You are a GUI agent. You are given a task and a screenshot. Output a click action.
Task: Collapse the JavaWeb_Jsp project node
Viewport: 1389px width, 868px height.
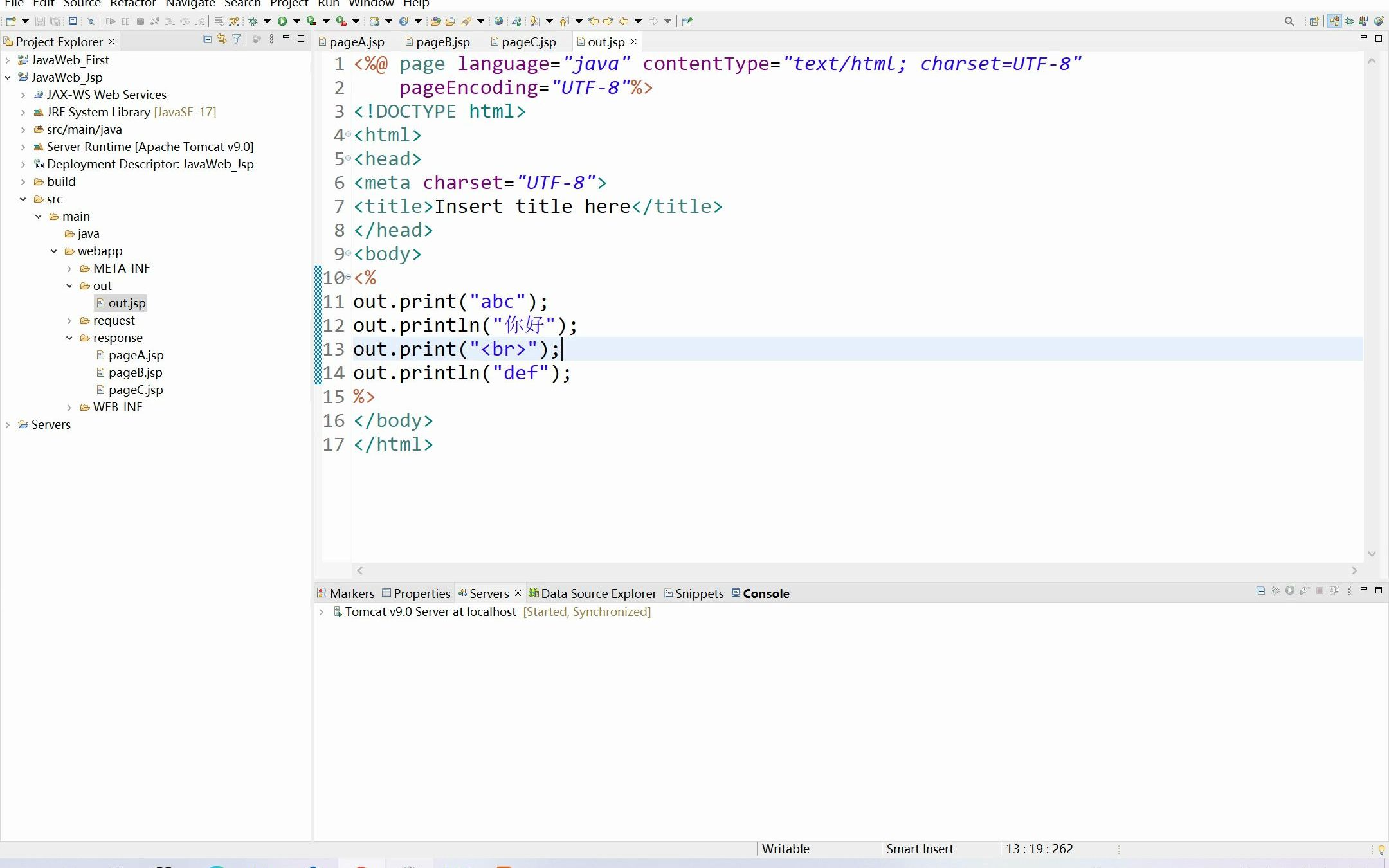[x=8, y=77]
